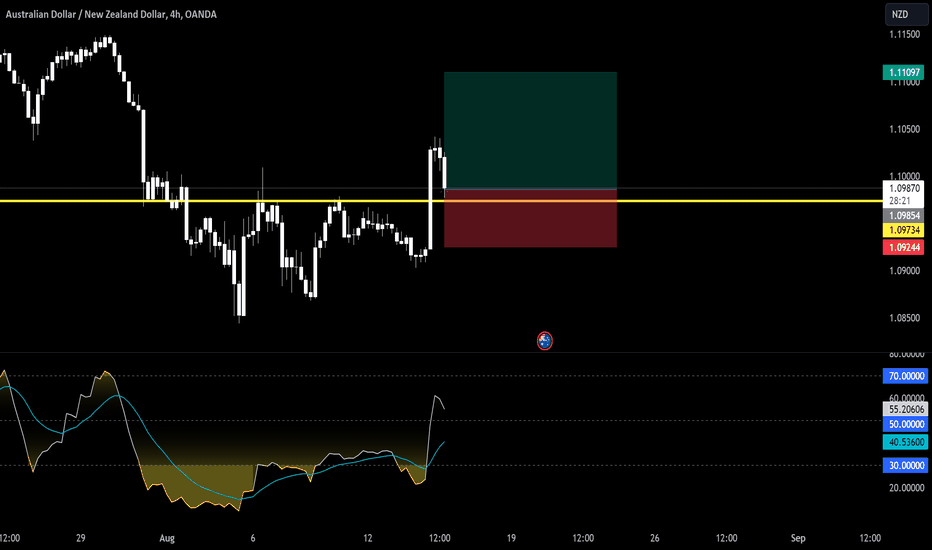Click the yellow line price label 1.09734
Image resolution: width=932 pixels, height=550 pixels.
903,230
